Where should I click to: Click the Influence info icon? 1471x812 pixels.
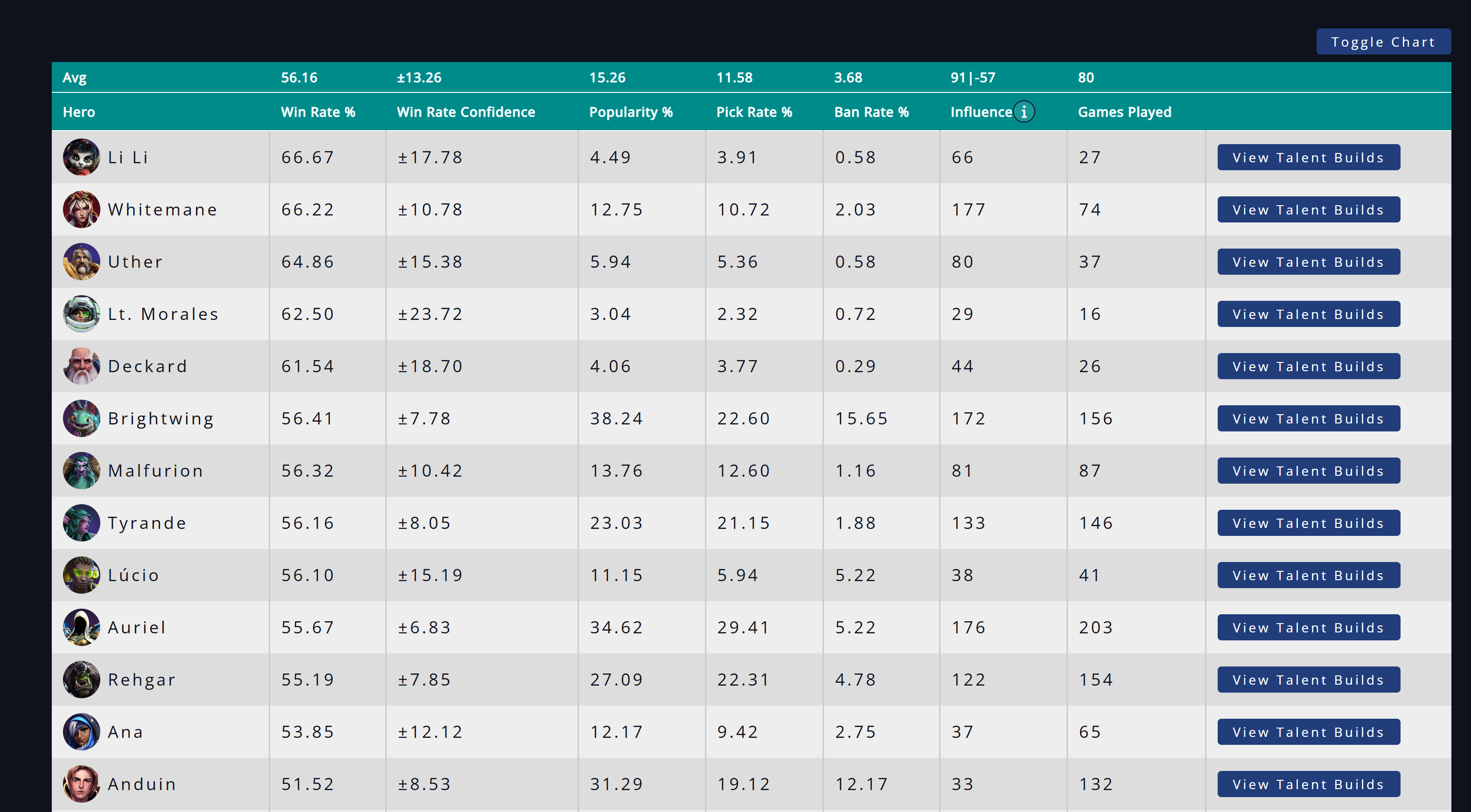[x=1023, y=112]
